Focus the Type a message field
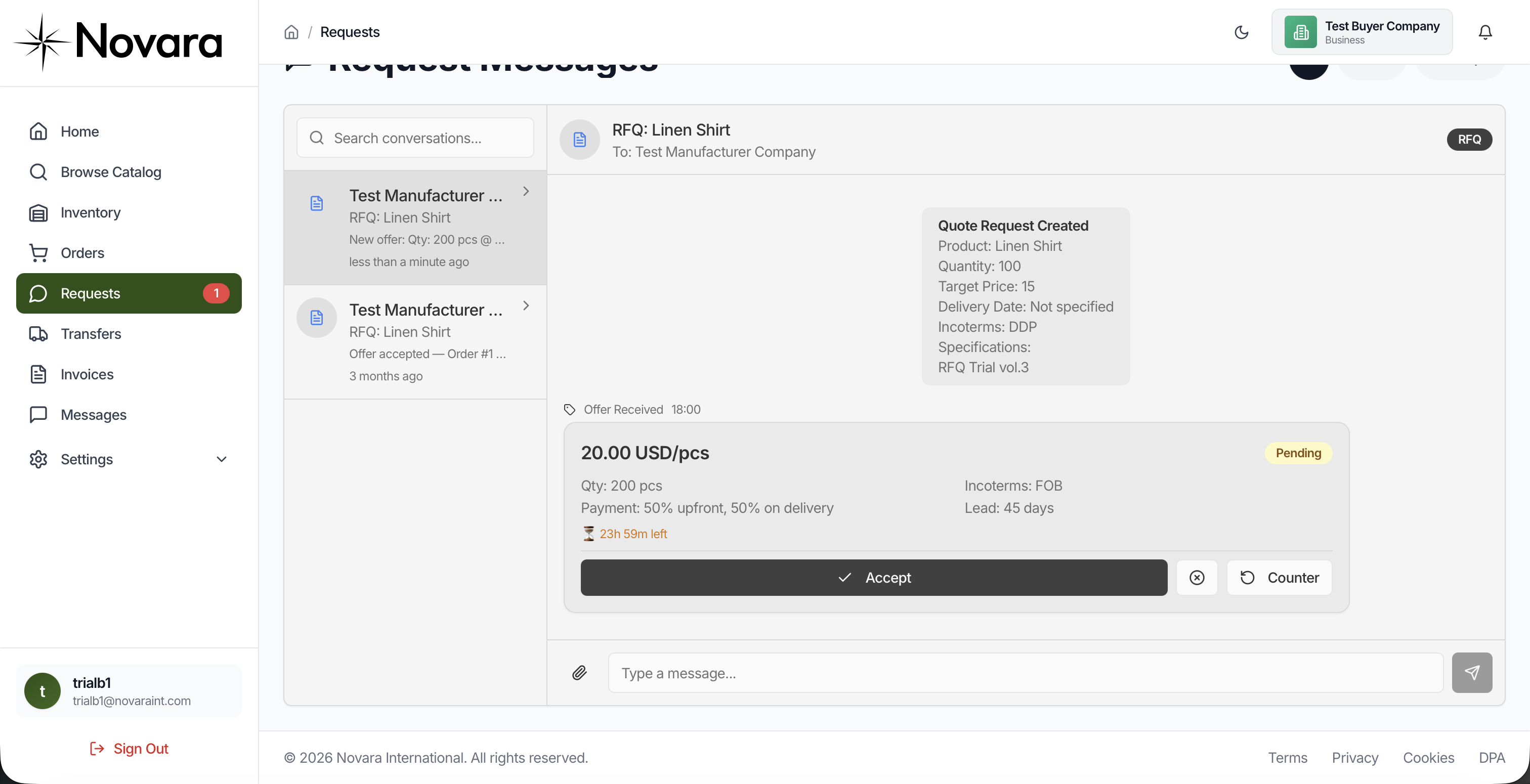 click(1026, 673)
